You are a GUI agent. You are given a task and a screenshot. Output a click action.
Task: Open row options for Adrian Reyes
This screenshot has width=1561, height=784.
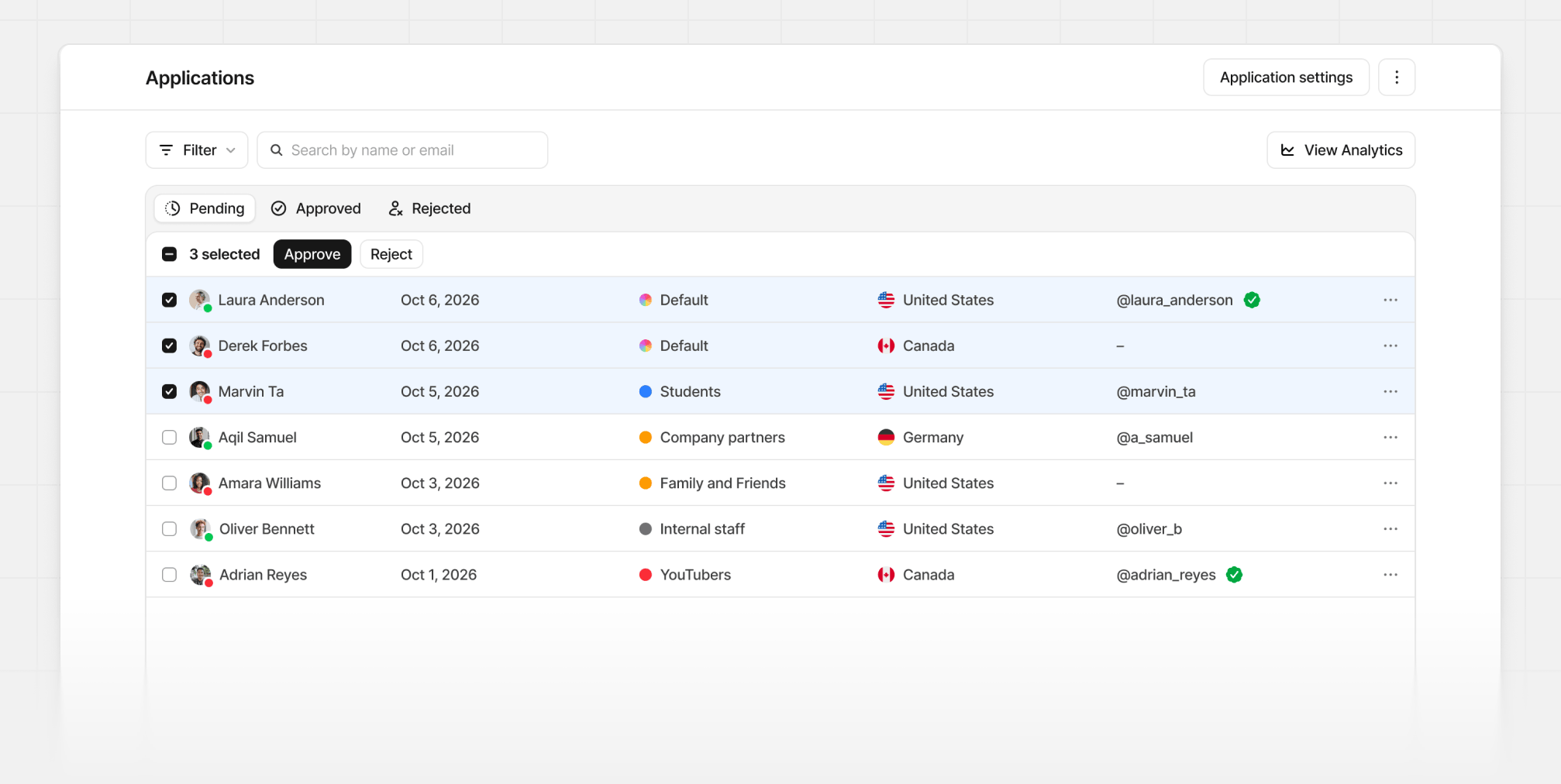point(1390,574)
